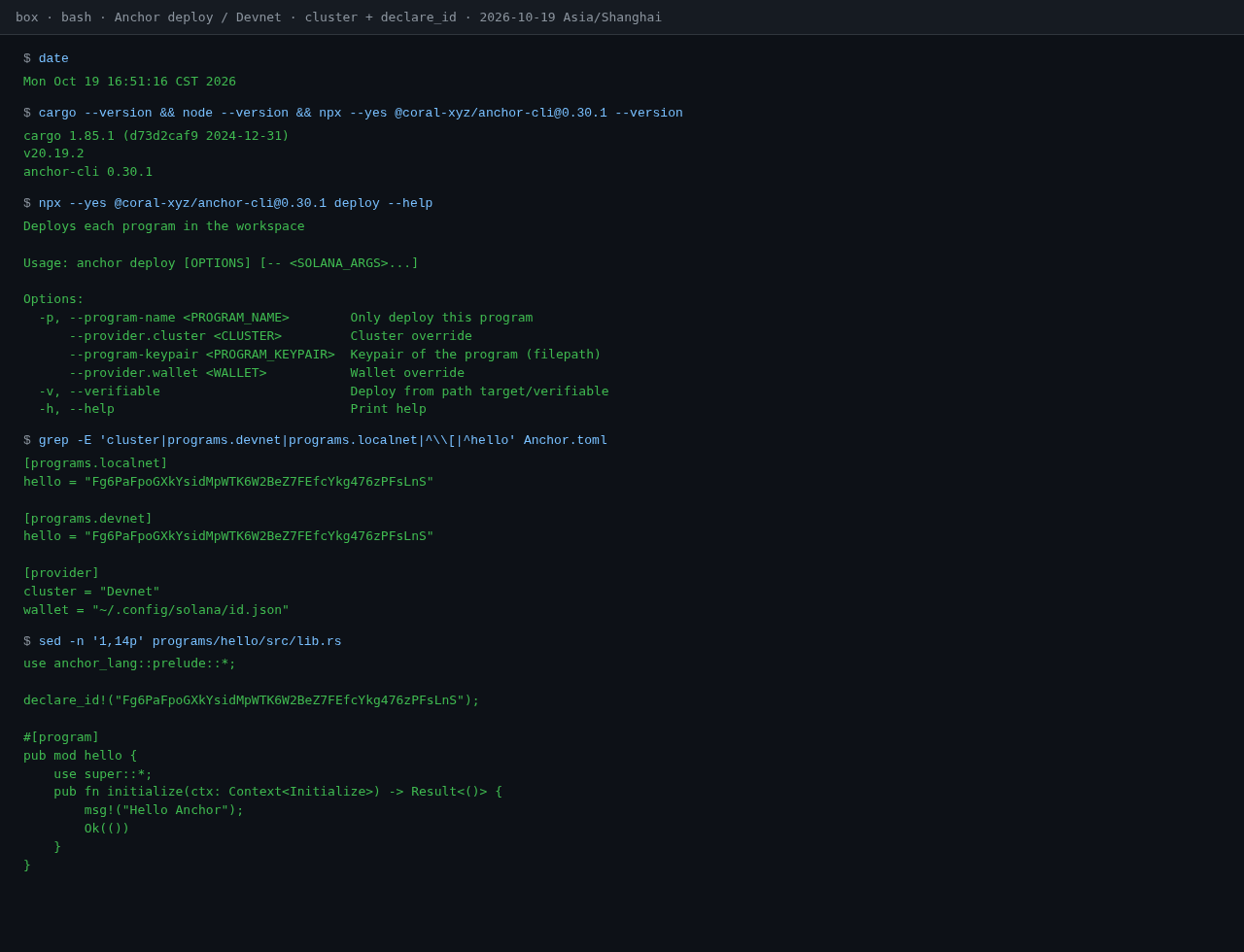Click the npx anchor deploy --help command

(235, 203)
